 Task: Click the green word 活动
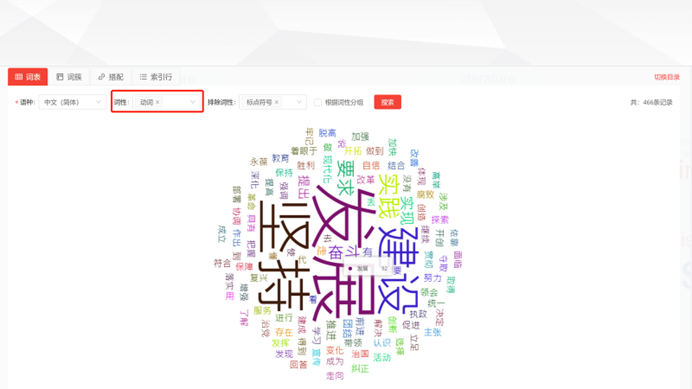tap(382, 357)
